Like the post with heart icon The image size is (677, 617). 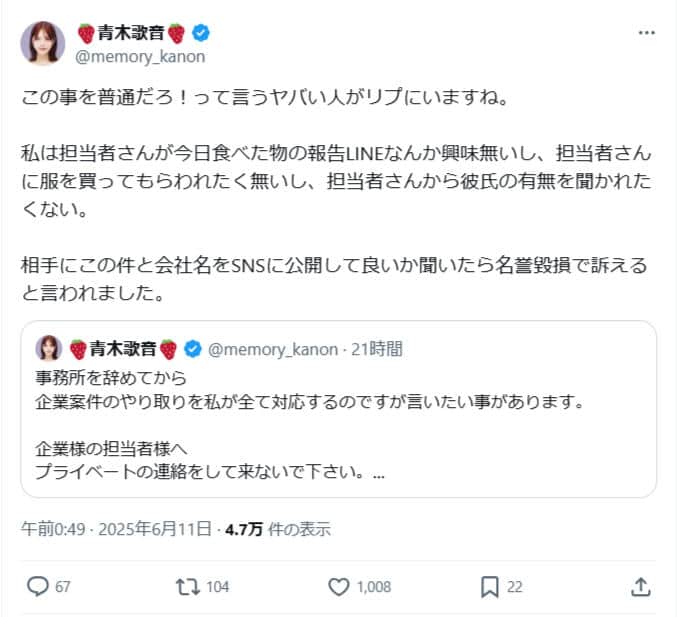339,587
